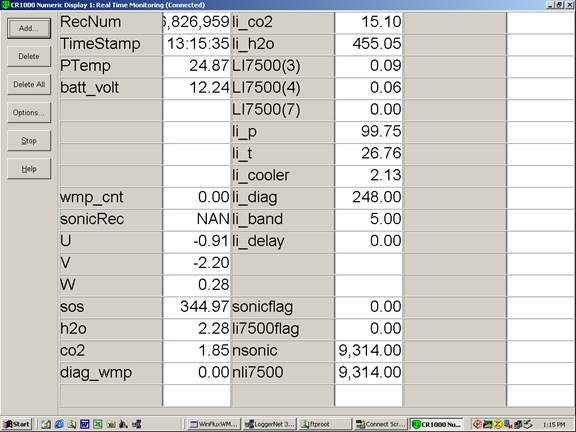Select the CR1000 Numeric taskbar button
The image size is (576, 432).
436,424
